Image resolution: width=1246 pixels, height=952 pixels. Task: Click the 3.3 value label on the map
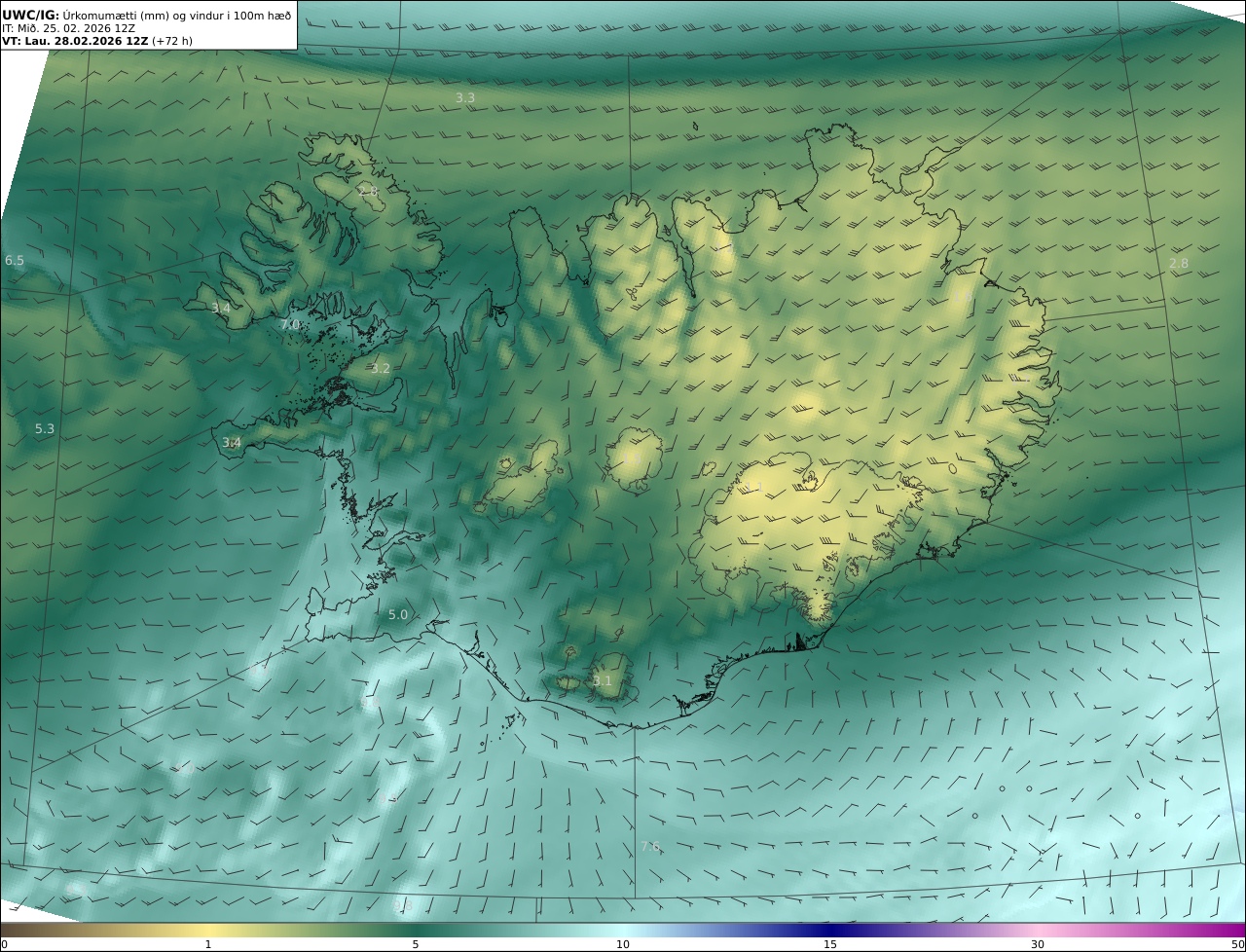coord(465,97)
